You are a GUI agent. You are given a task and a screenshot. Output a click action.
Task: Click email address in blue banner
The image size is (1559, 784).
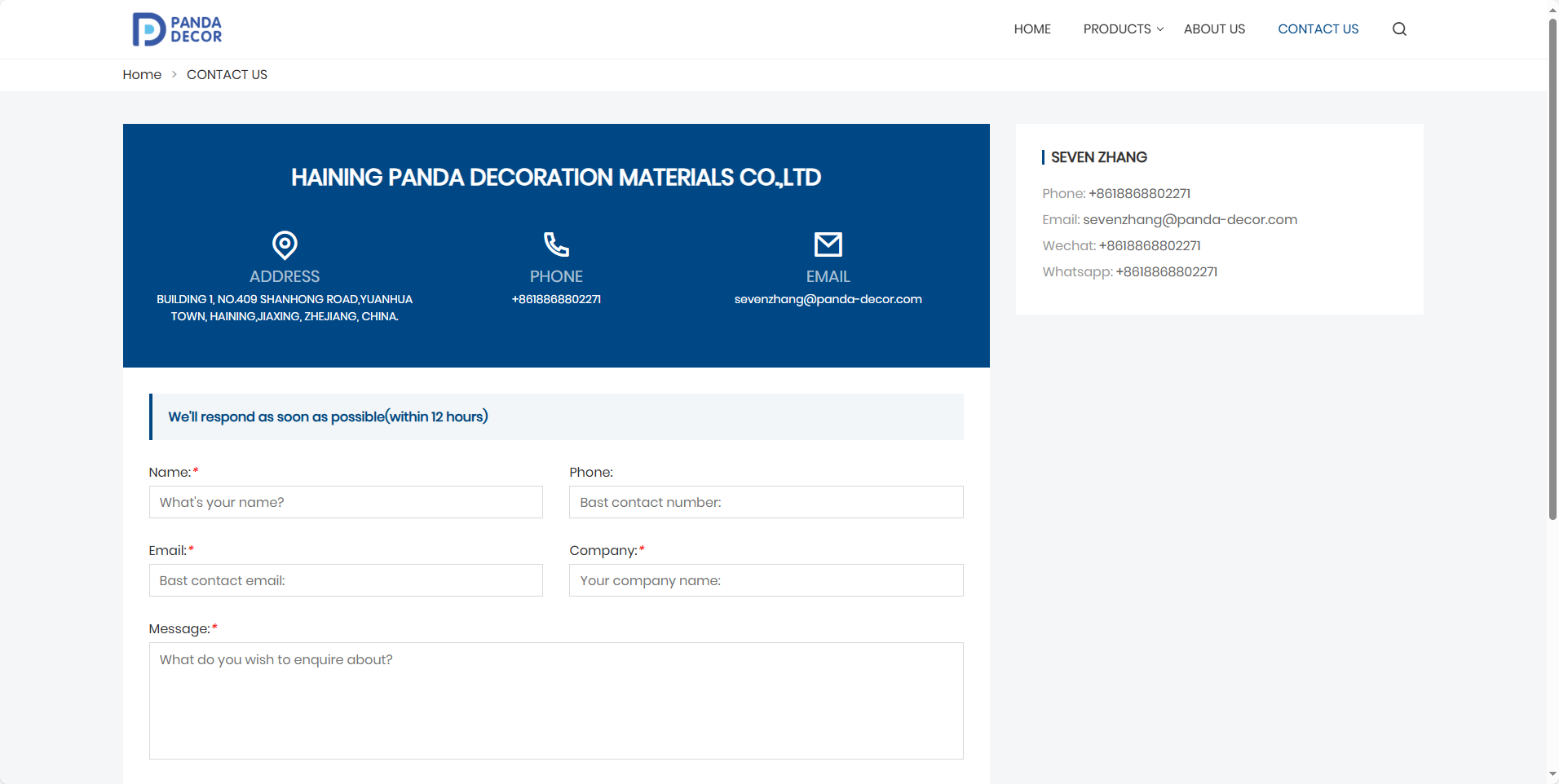tap(828, 299)
